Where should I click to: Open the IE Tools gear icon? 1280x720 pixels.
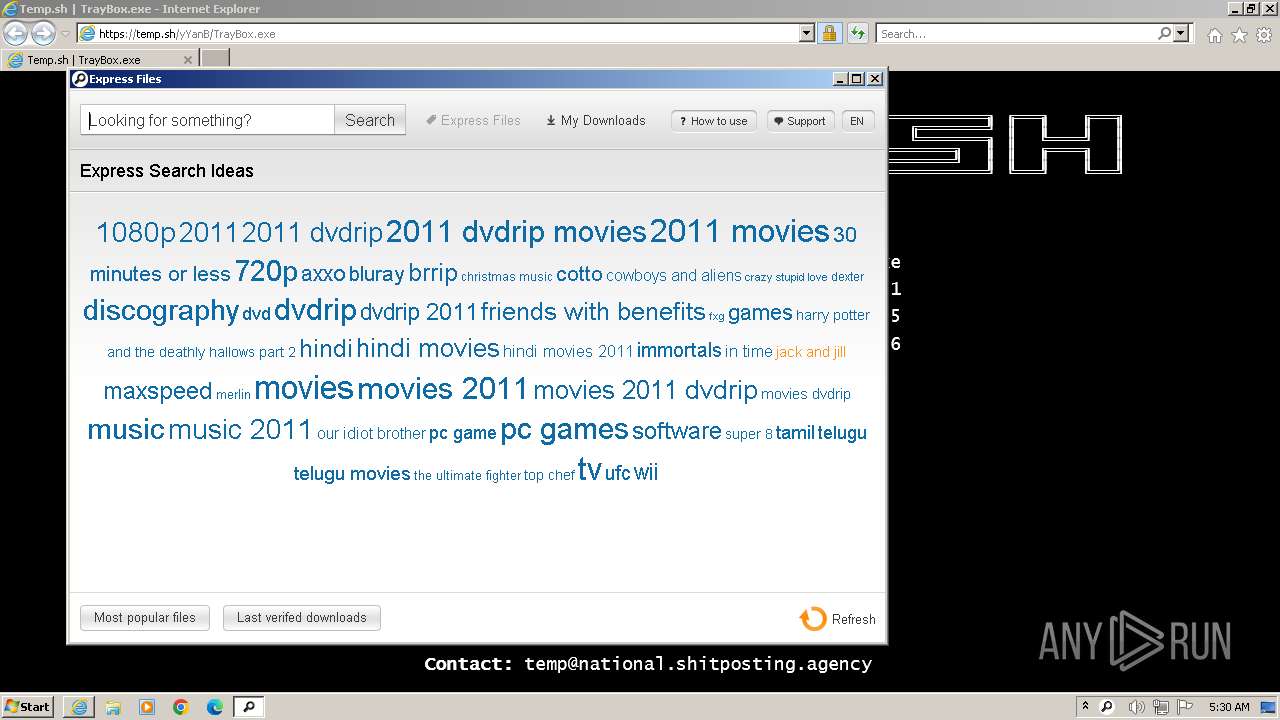(1264, 34)
